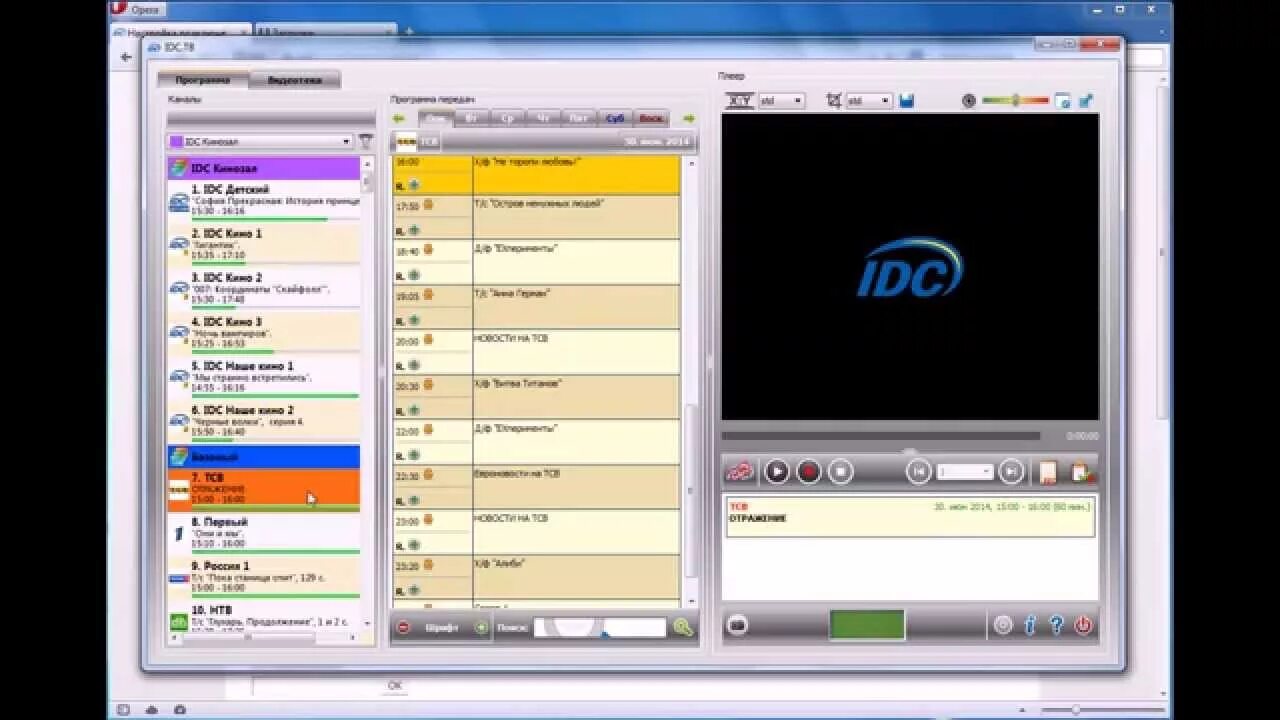Viewport: 1280px width, 720px height.
Task: Go to next week with right green arrow
Action: [688, 119]
